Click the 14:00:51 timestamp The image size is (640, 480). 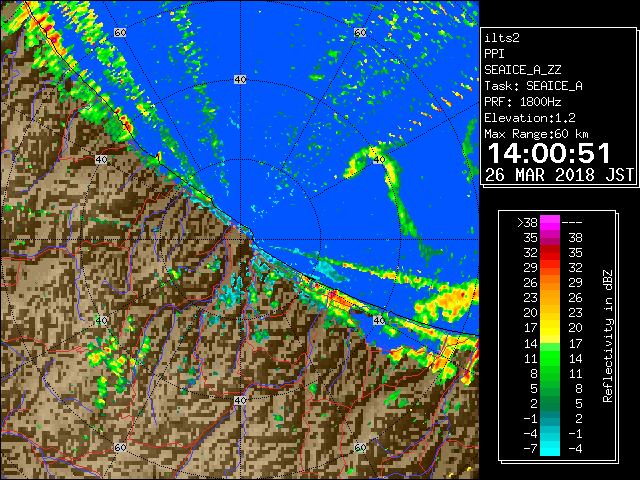point(549,153)
